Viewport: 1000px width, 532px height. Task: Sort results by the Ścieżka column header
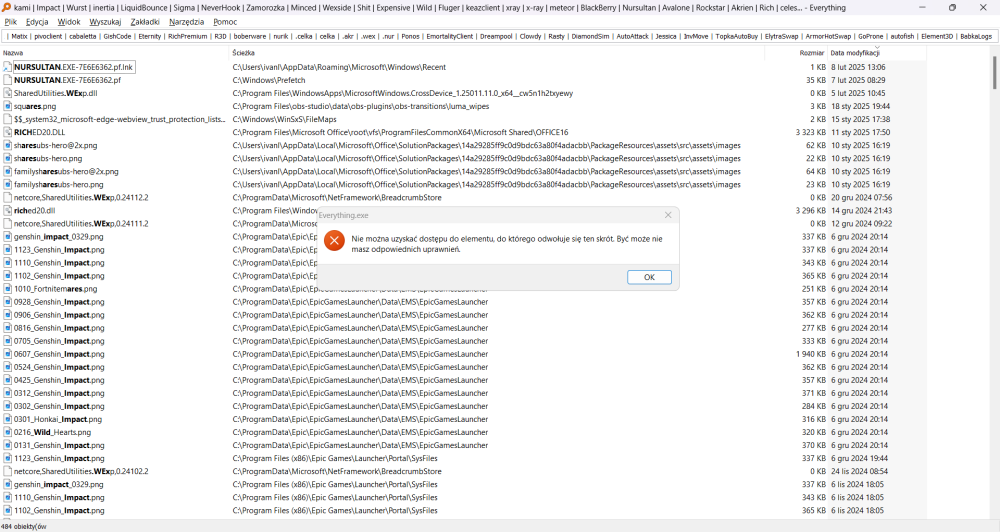pos(497,53)
